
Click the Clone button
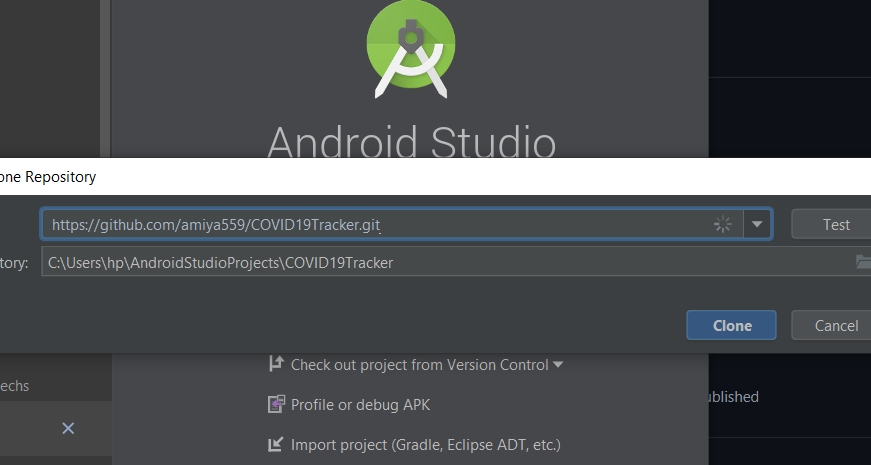(731, 325)
